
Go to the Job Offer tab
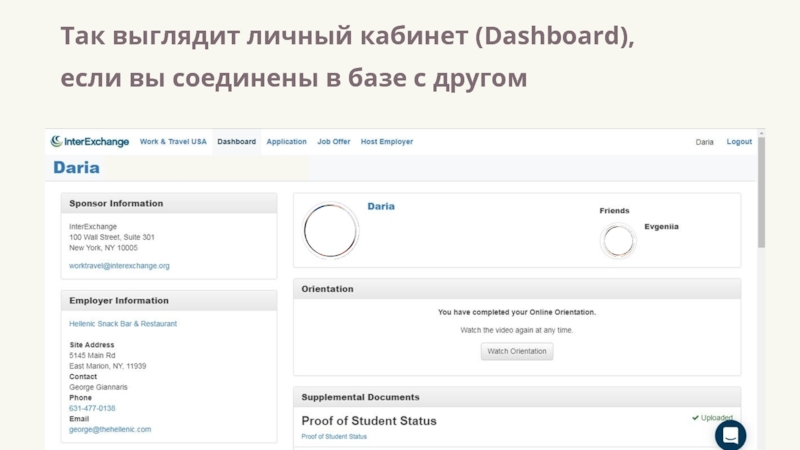pyautogui.click(x=334, y=142)
